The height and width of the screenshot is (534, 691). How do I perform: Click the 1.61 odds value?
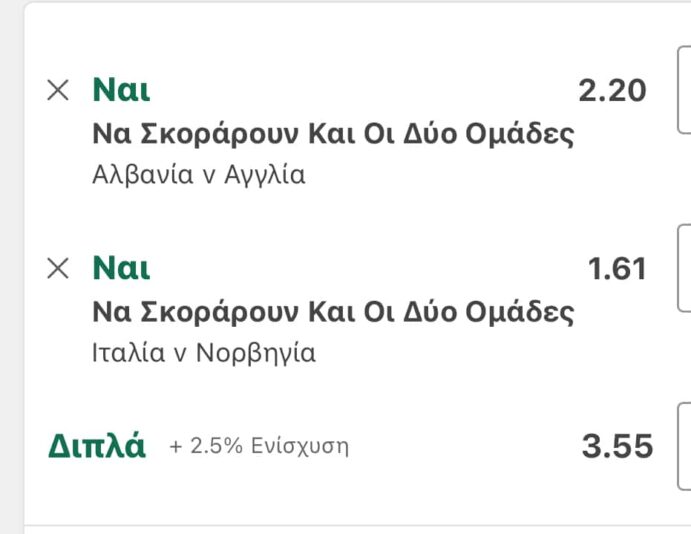tap(617, 269)
